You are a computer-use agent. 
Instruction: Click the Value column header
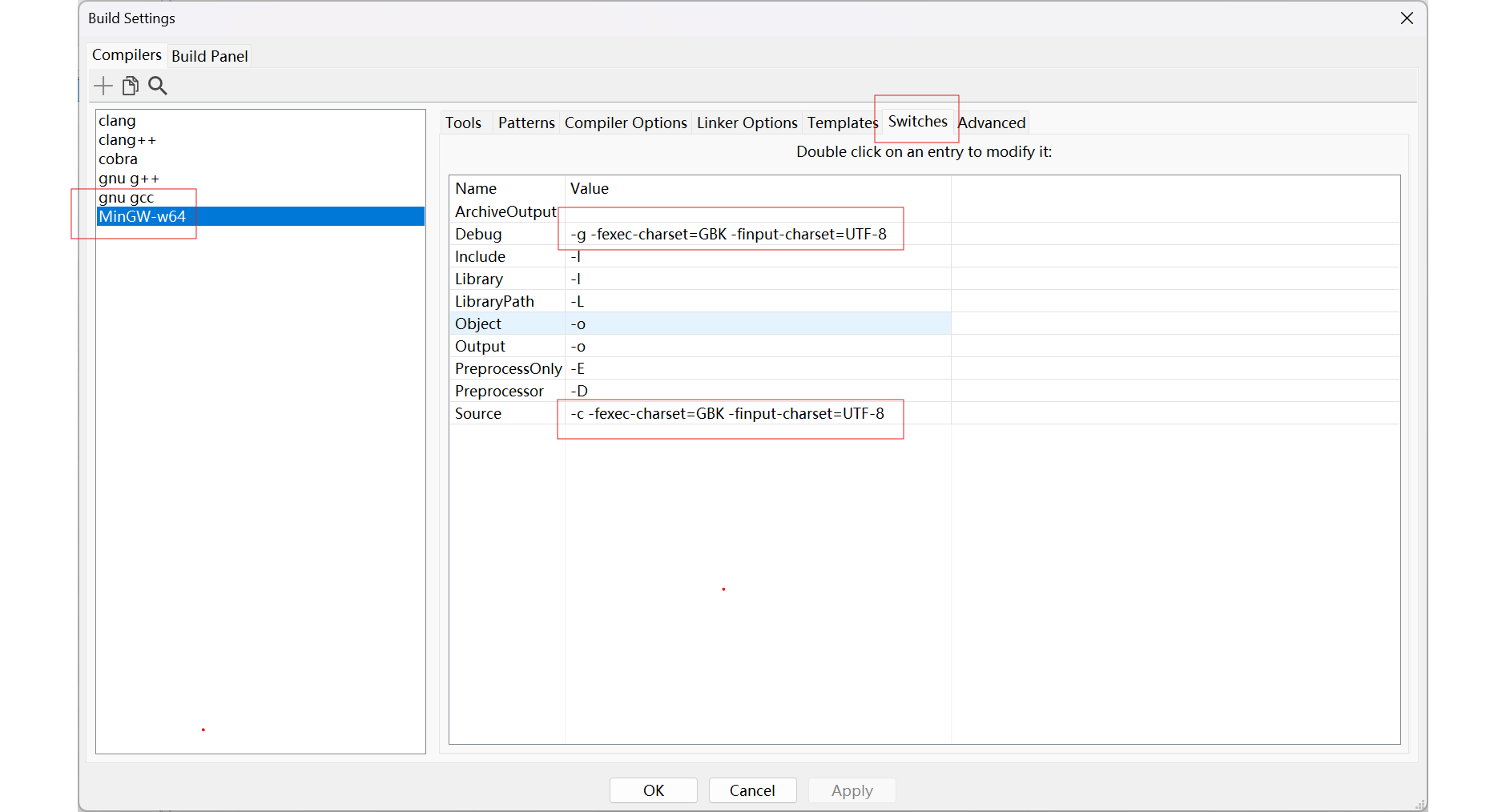tap(758, 188)
